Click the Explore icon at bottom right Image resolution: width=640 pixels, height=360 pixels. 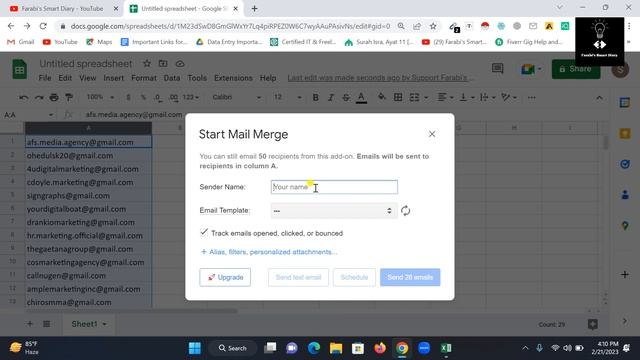pyautogui.click(x=593, y=324)
